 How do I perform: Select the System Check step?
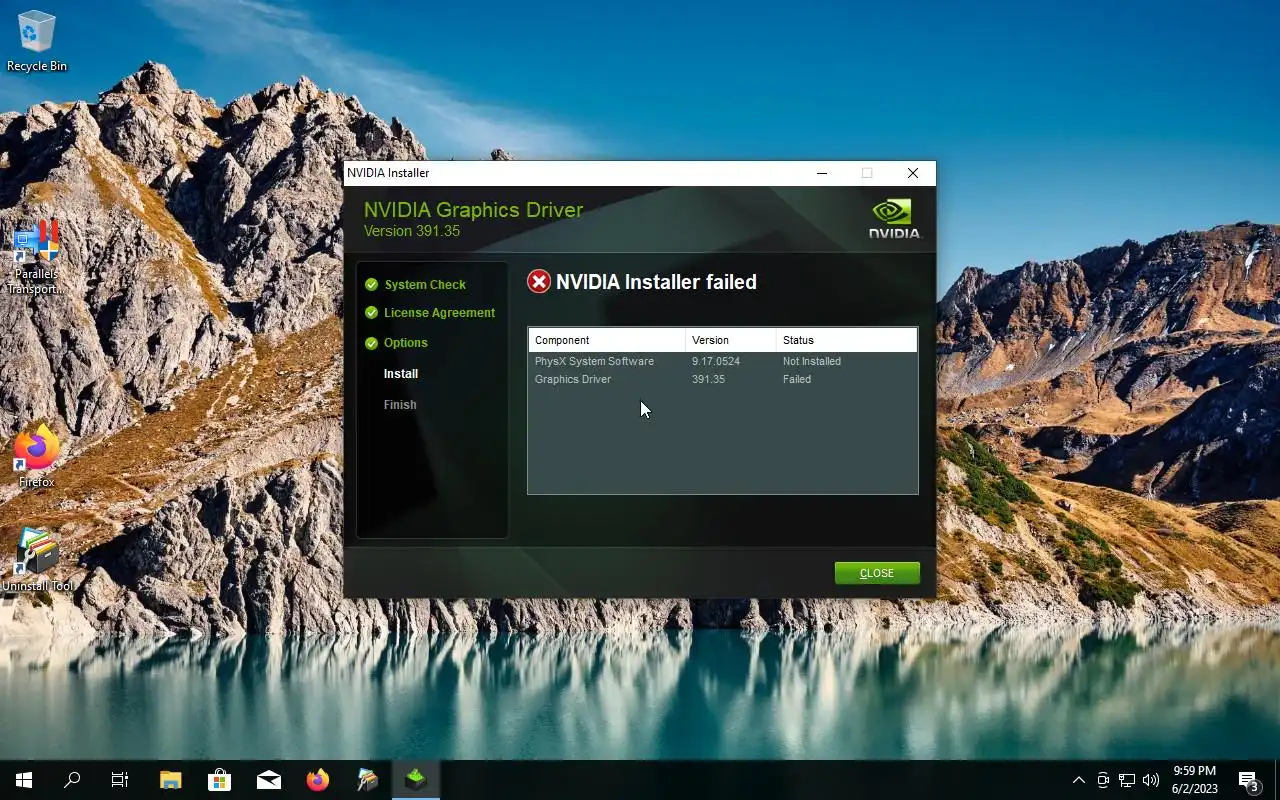pyautogui.click(x=425, y=285)
